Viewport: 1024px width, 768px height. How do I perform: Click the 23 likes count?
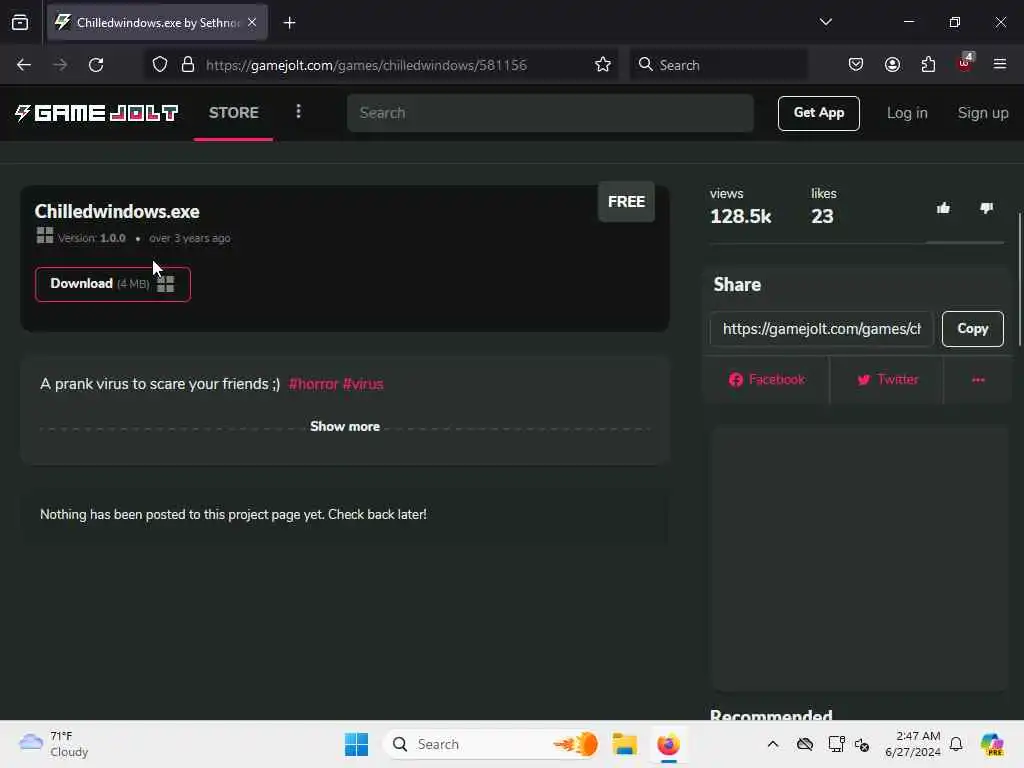click(x=822, y=217)
